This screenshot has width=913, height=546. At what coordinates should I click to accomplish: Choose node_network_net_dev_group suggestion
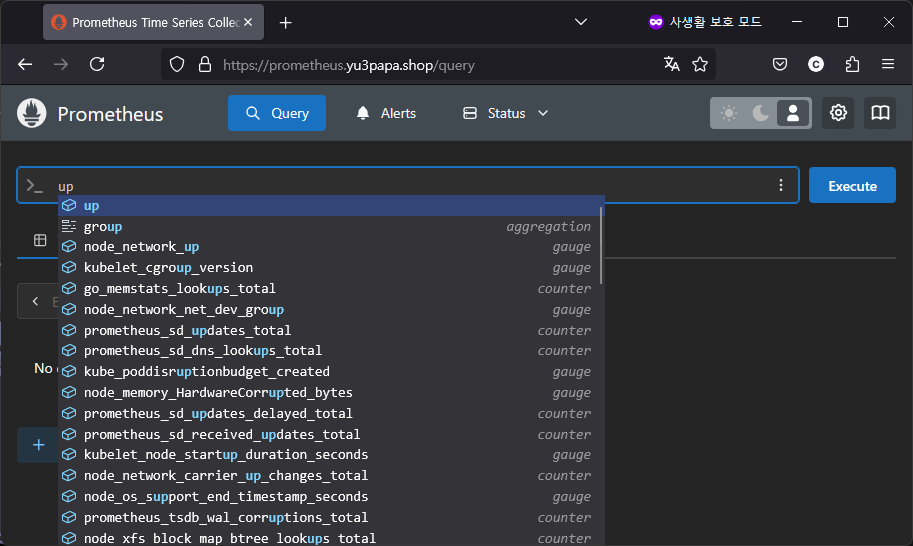coord(331,310)
